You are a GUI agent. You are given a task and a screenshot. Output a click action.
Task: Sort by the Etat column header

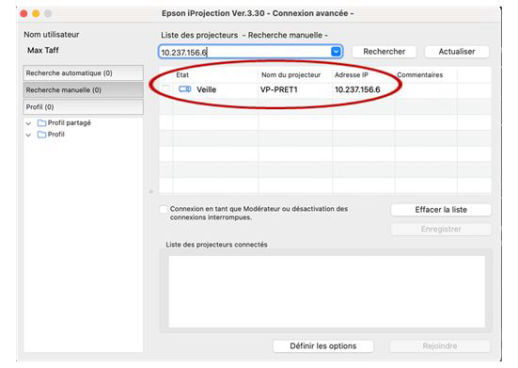pos(182,75)
